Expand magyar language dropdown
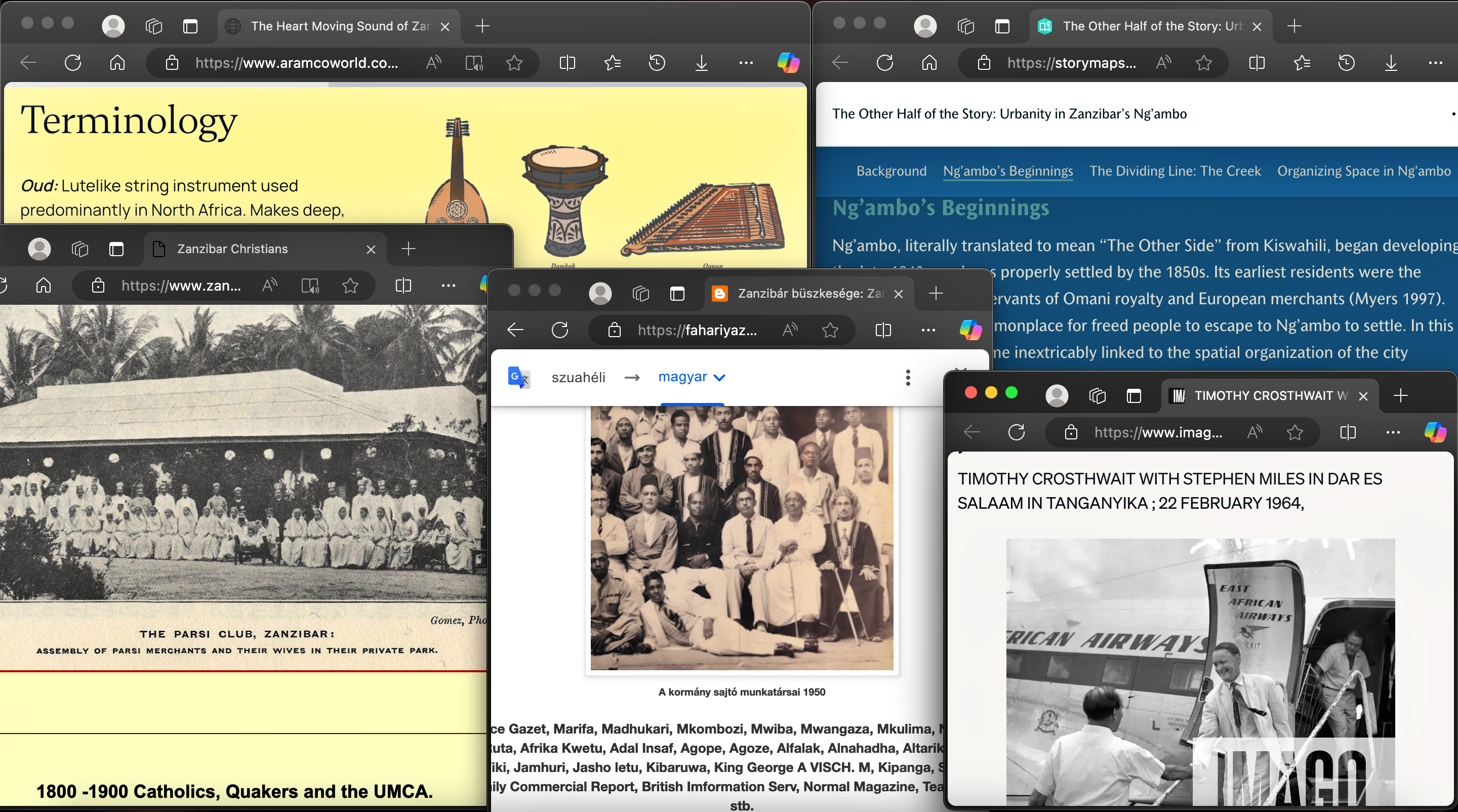 click(692, 378)
